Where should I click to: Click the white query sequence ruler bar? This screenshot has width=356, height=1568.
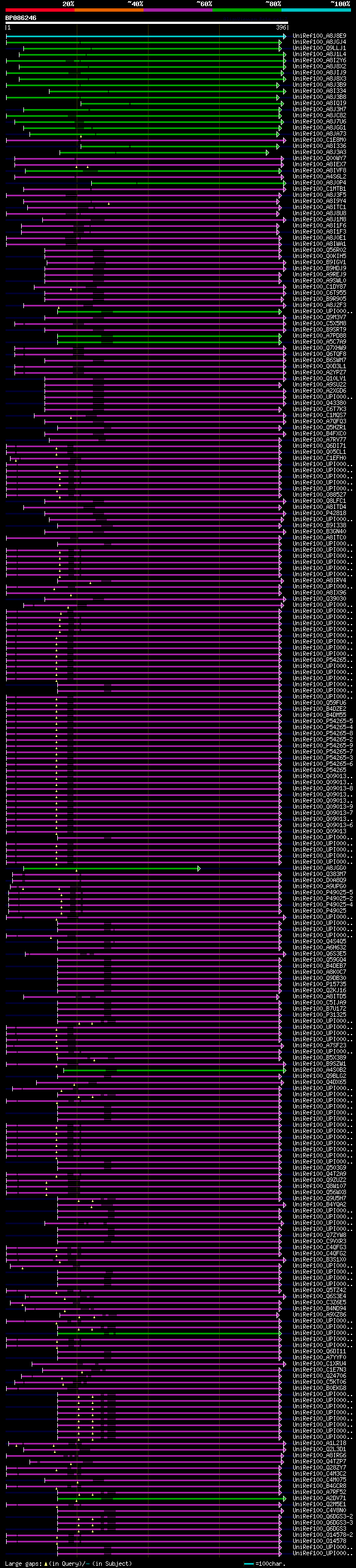point(147,23)
